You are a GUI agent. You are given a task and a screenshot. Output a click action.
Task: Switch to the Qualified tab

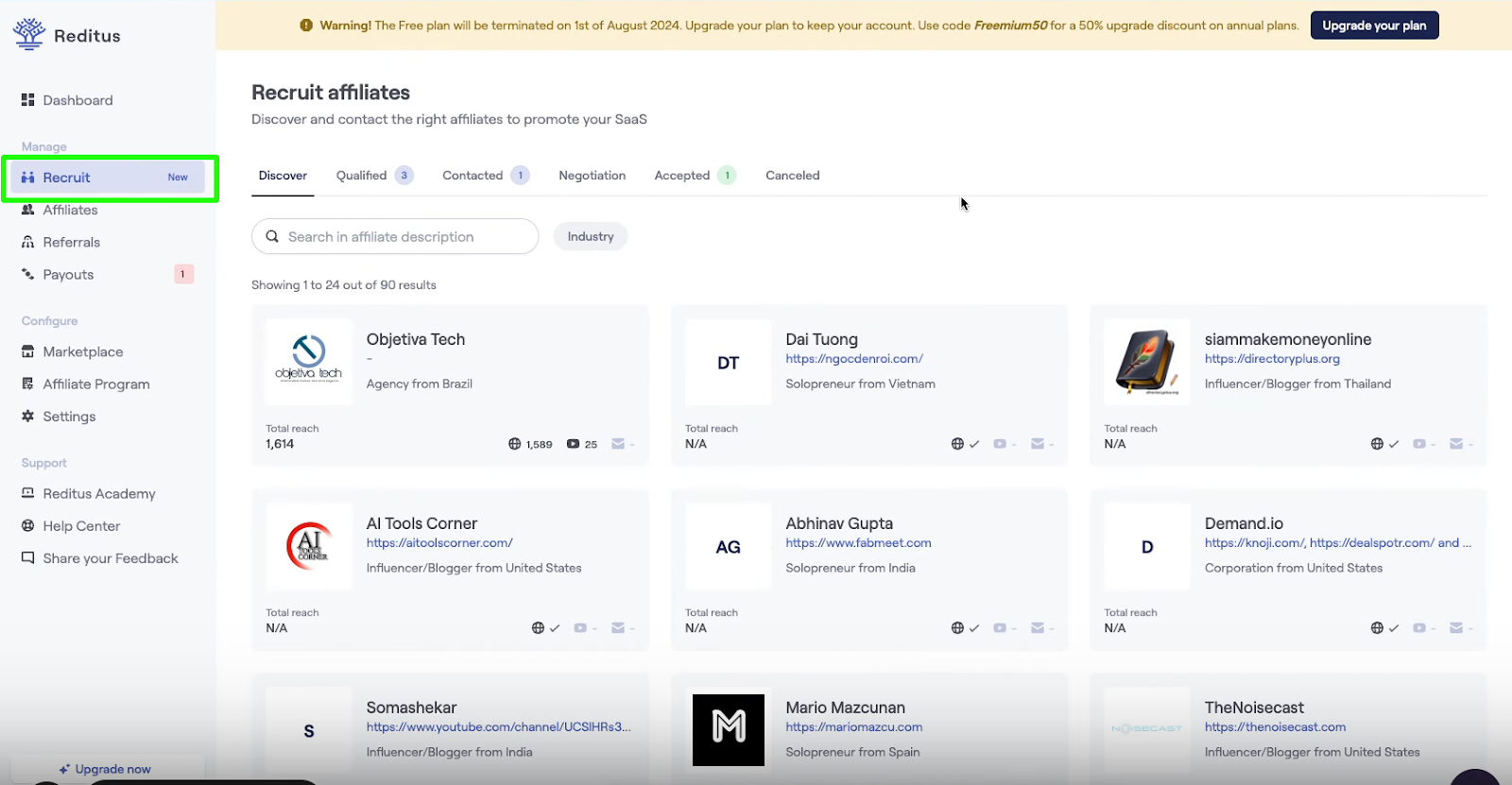coord(374,176)
